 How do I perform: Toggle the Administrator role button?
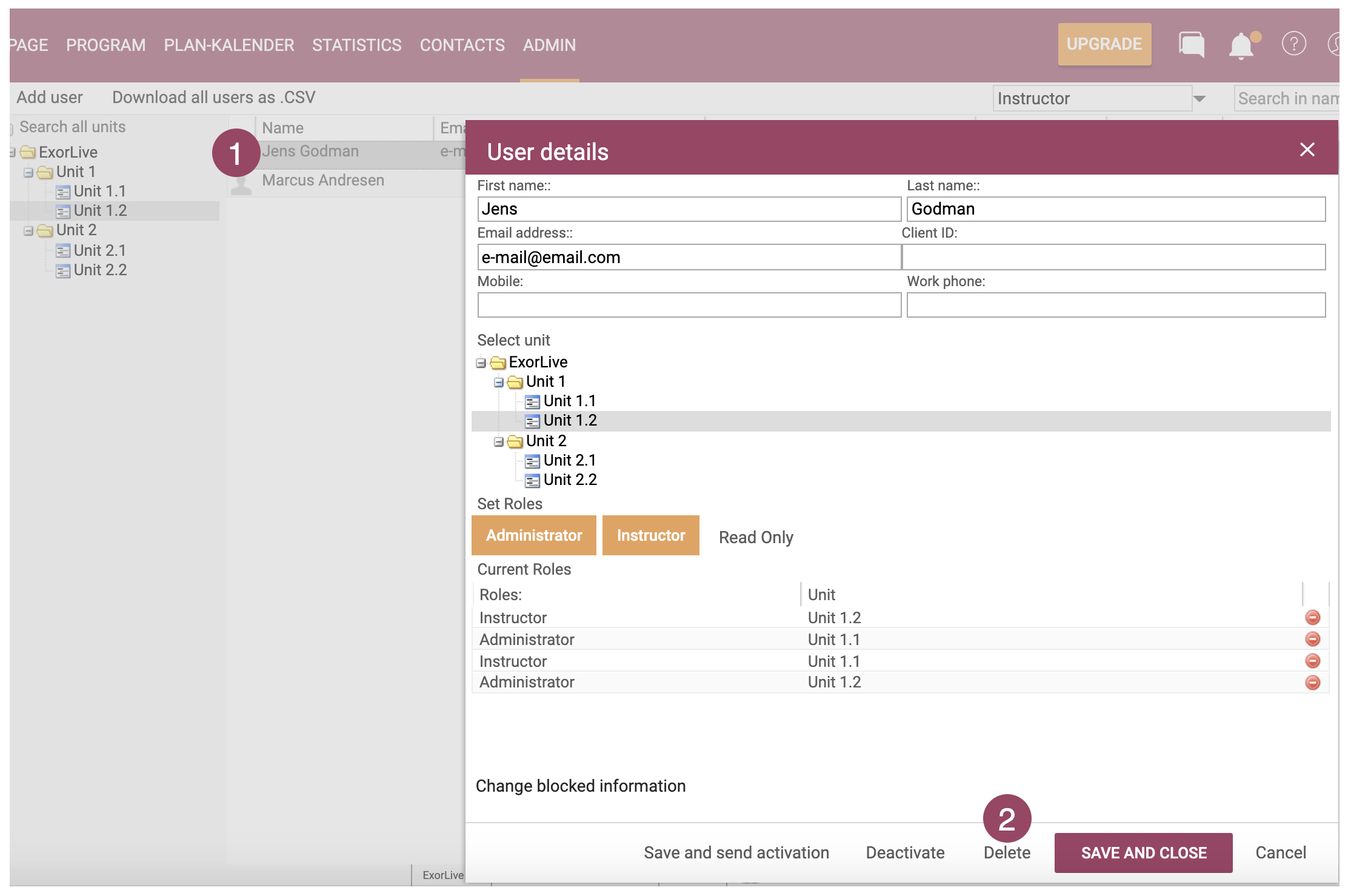pos(534,535)
